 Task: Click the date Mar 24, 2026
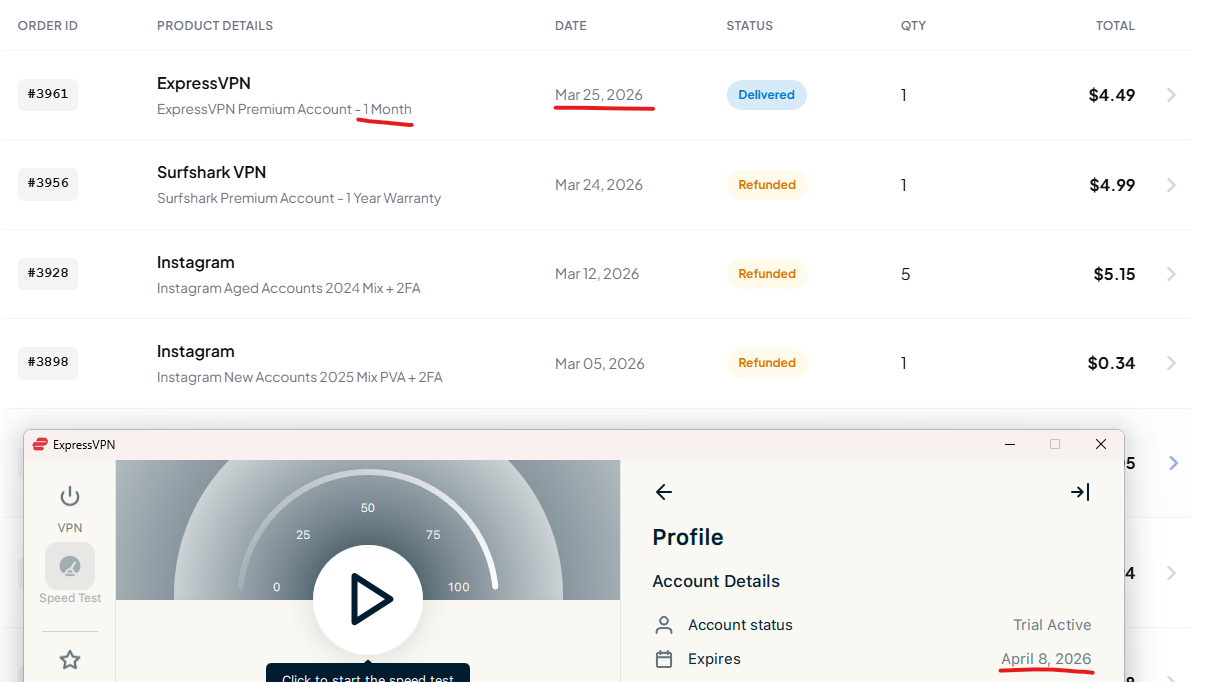(599, 185)
